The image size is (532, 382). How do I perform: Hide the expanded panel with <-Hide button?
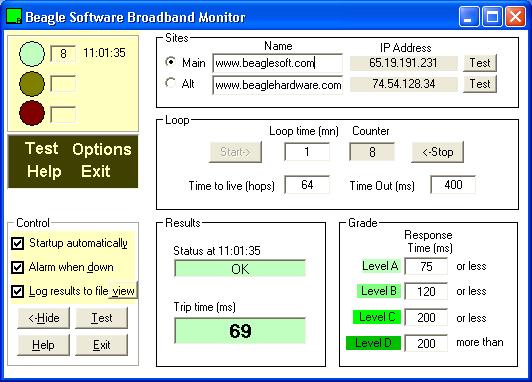tap(43, 318)
